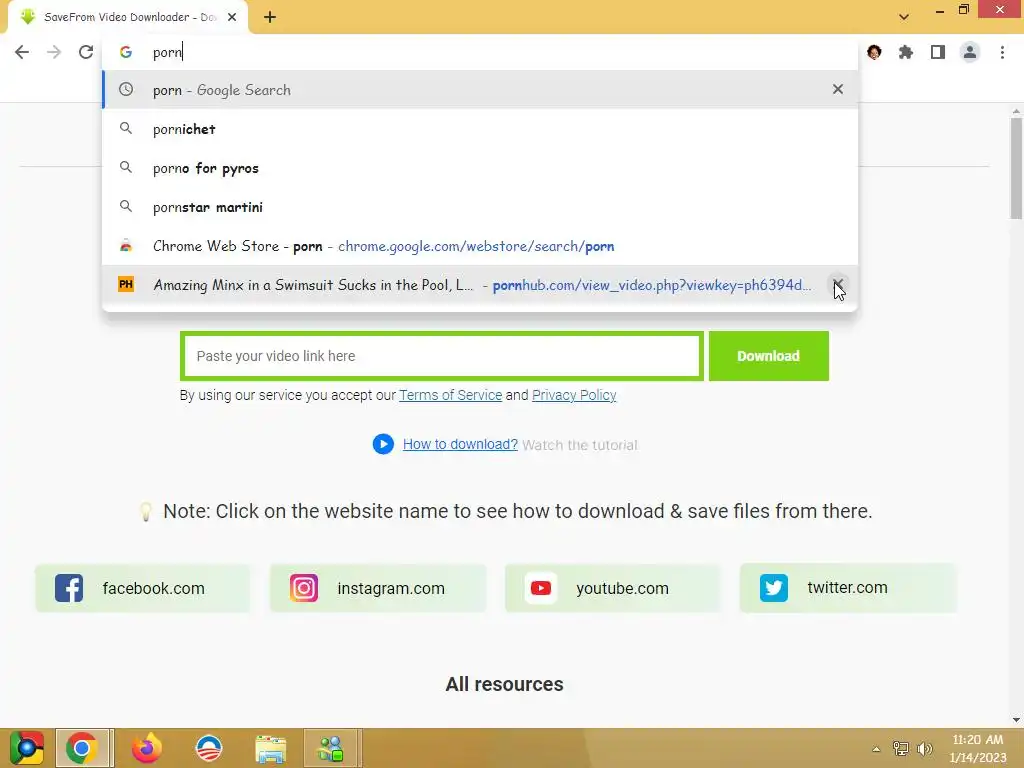The image size is (1024, 768).
Task: Open the Start menu icon on the taskbar
Action: 27,748
